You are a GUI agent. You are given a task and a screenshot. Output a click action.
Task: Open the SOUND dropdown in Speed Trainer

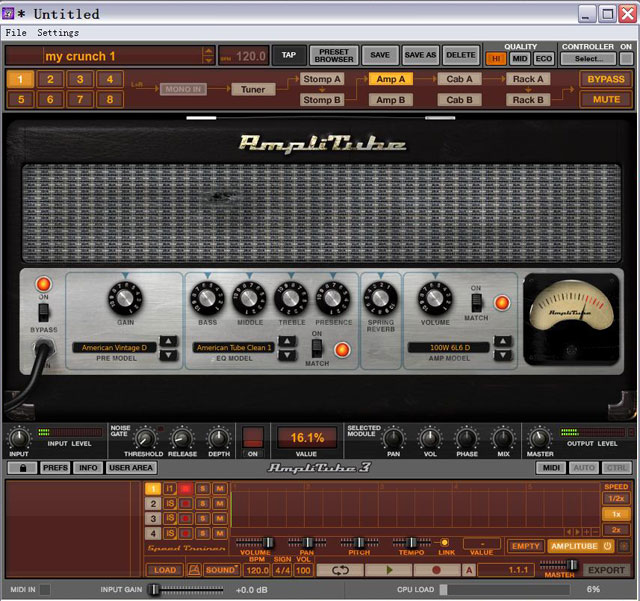tap(222, 570)
